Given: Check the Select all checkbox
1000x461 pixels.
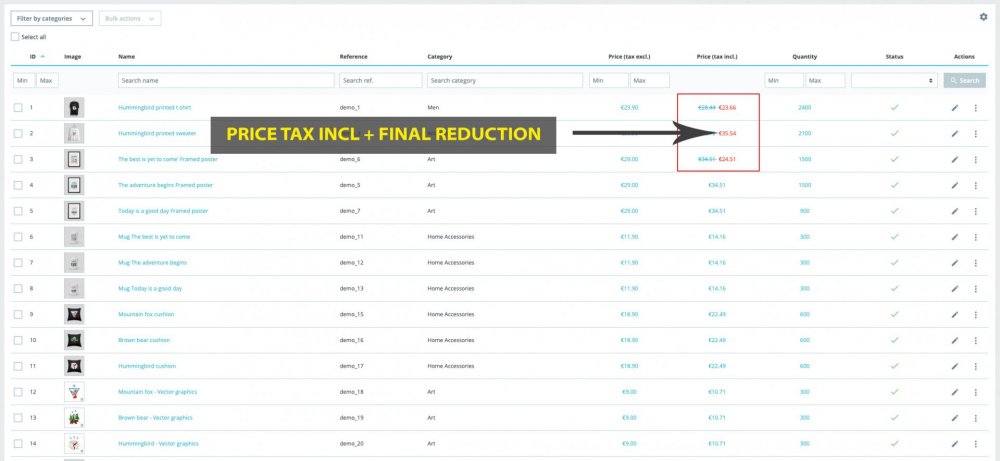Looking at the screenshot, I should (15, 37).
